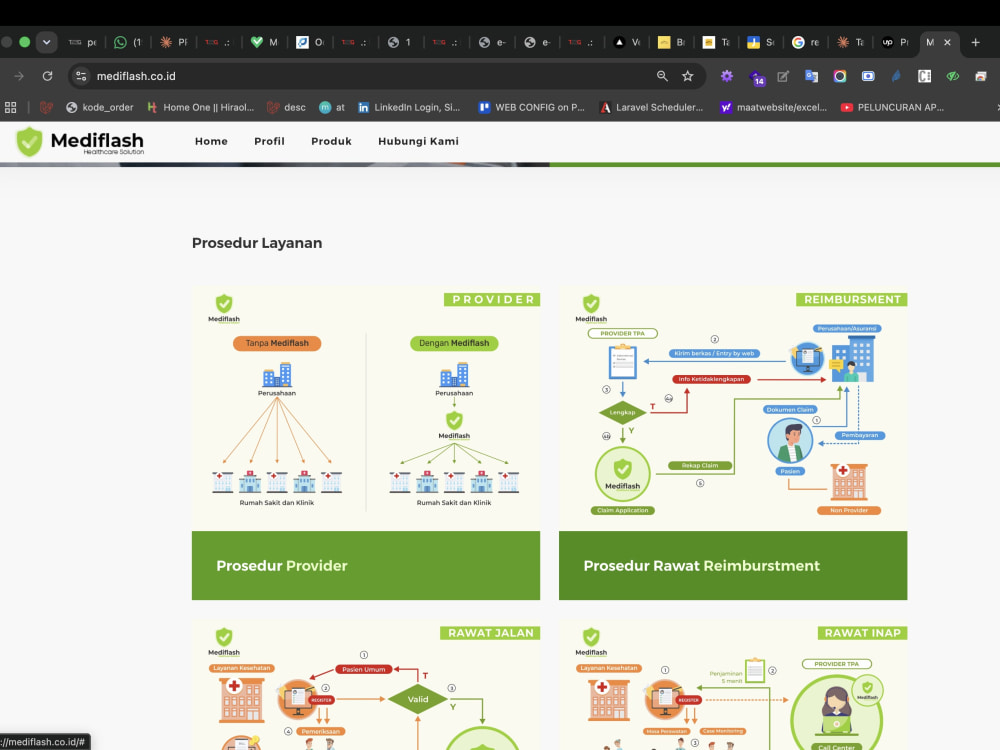Click the Mediflash site logo
1000x750 pixels.
click(80, 142)
